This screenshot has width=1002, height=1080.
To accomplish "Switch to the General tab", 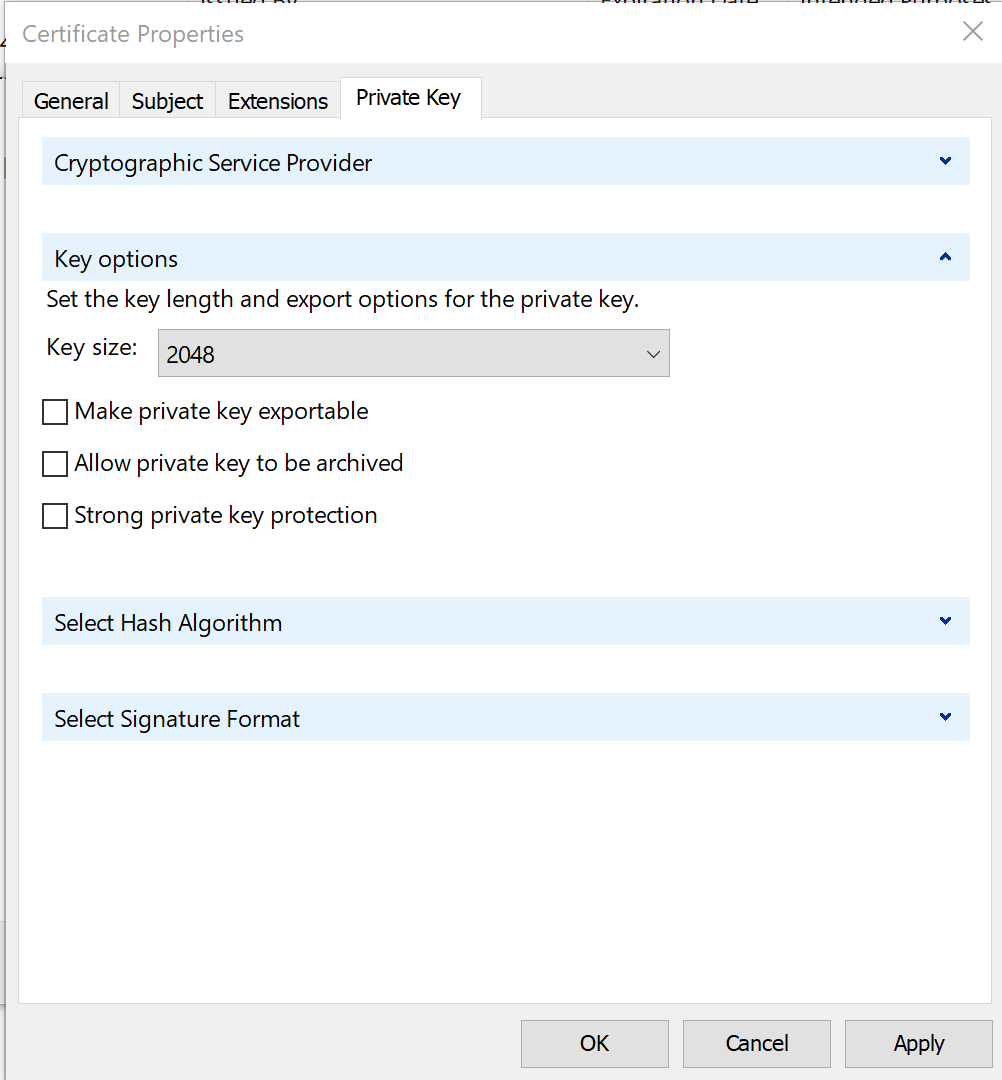I will pos(71,101).
